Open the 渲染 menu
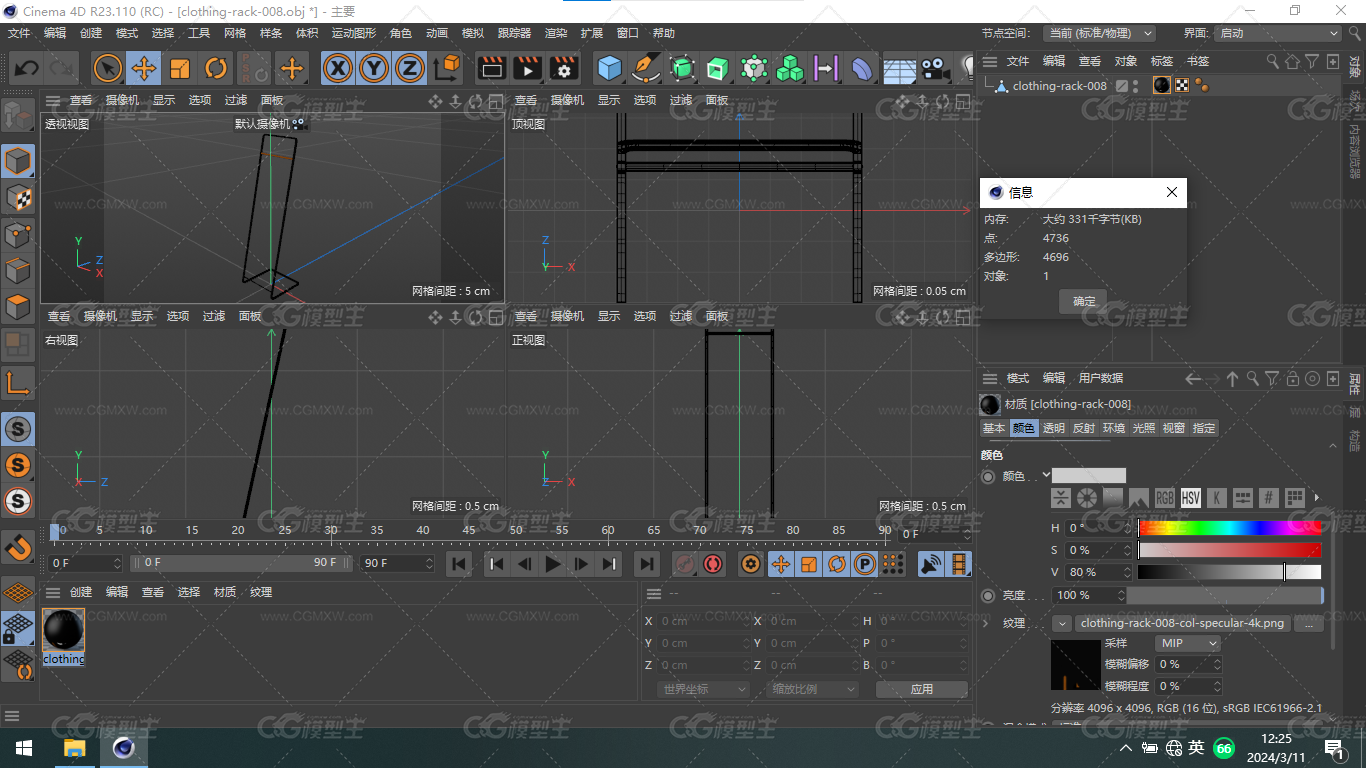 (x=556, y=33)
